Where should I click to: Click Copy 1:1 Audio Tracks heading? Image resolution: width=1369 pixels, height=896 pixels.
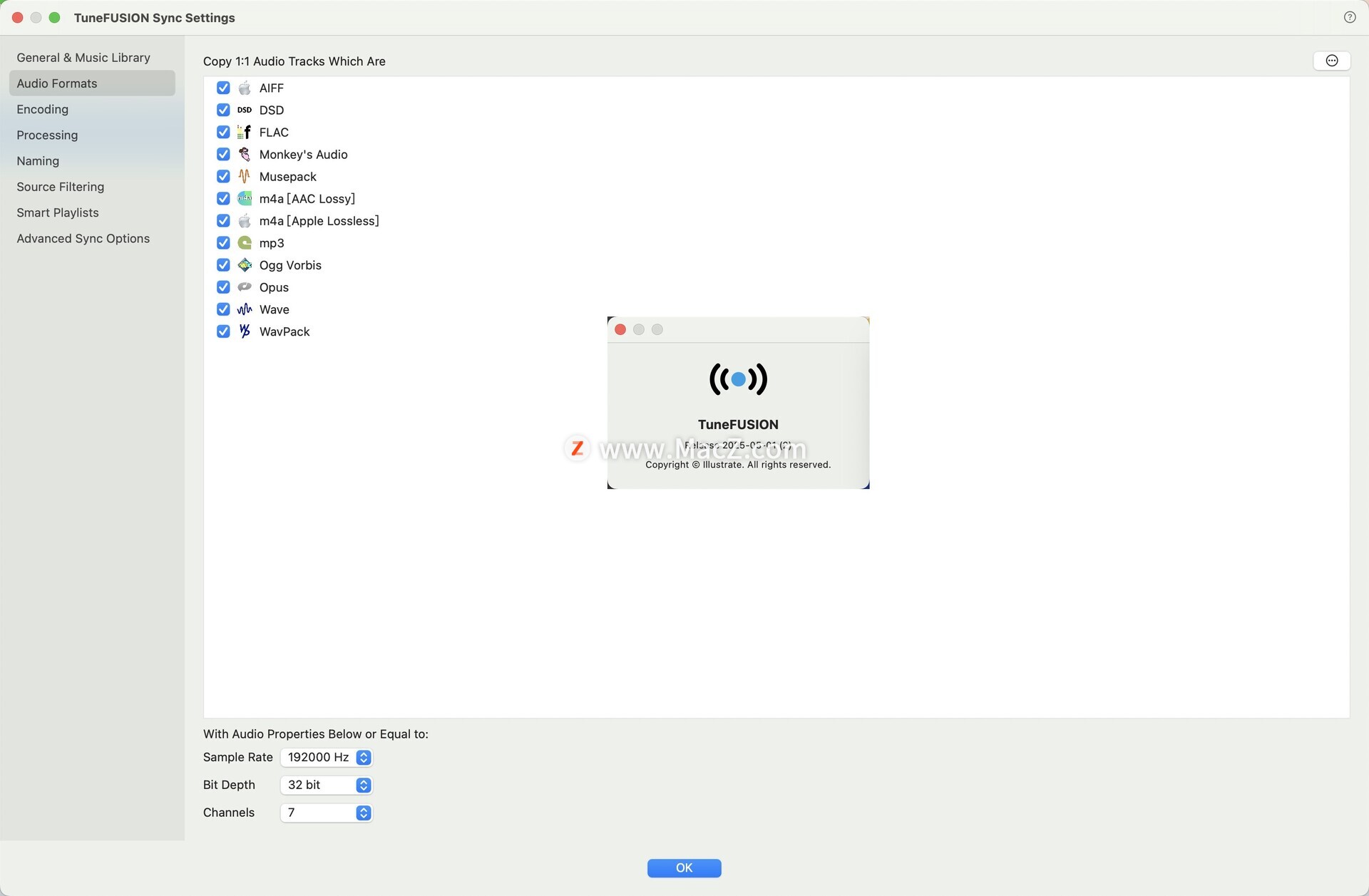294,61
